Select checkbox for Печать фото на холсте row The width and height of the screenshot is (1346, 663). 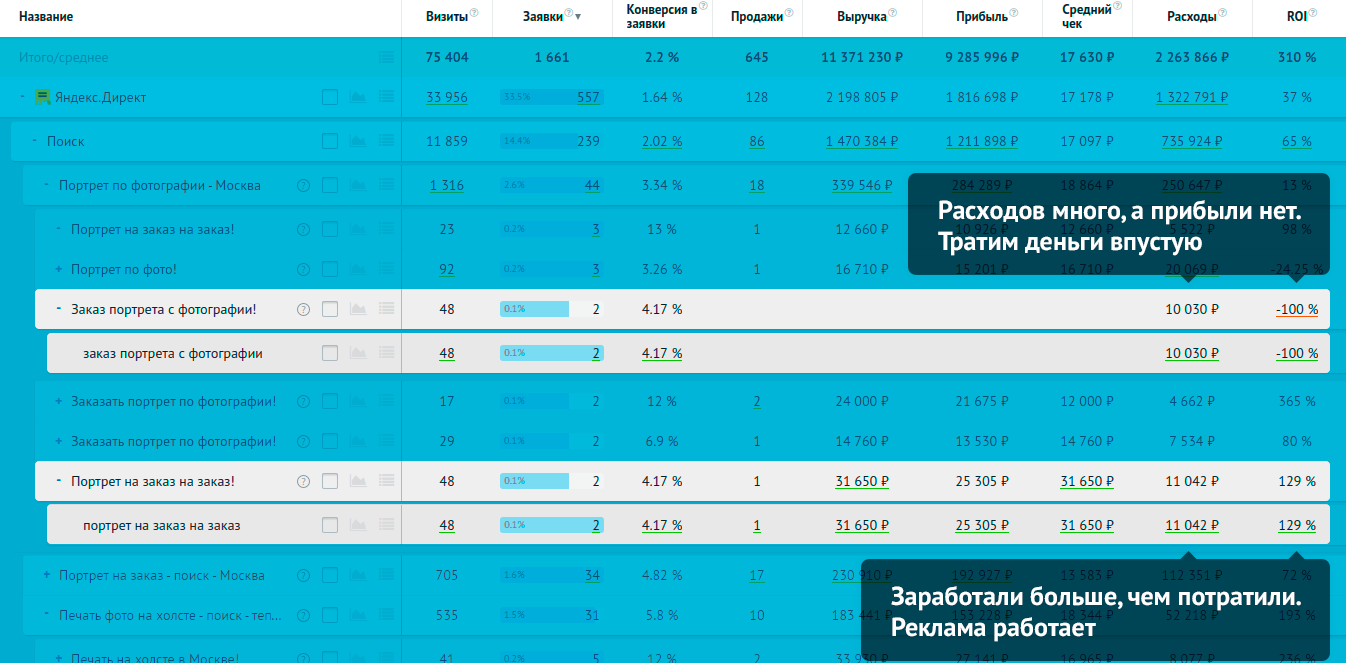330,615
